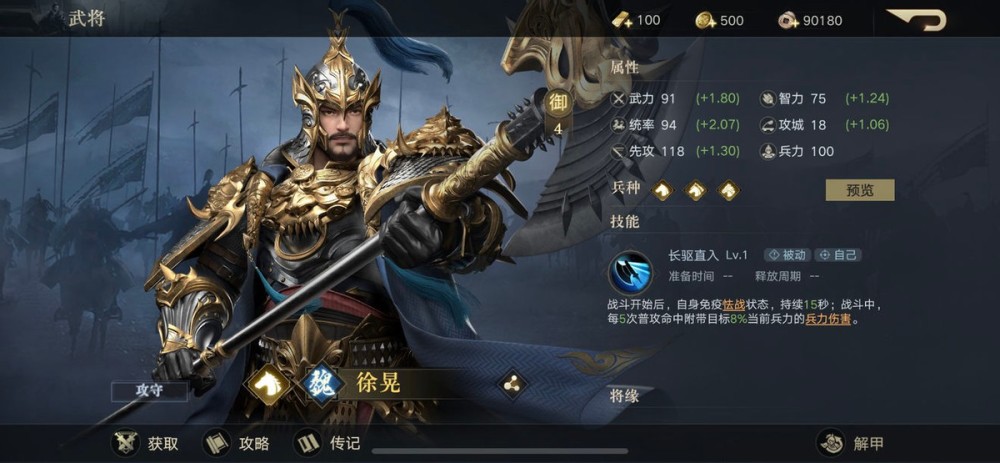Viewport: 1000px width, 463px height.
Task: Click the first troop type diamond icon
Action: click(x=663, y=189)
